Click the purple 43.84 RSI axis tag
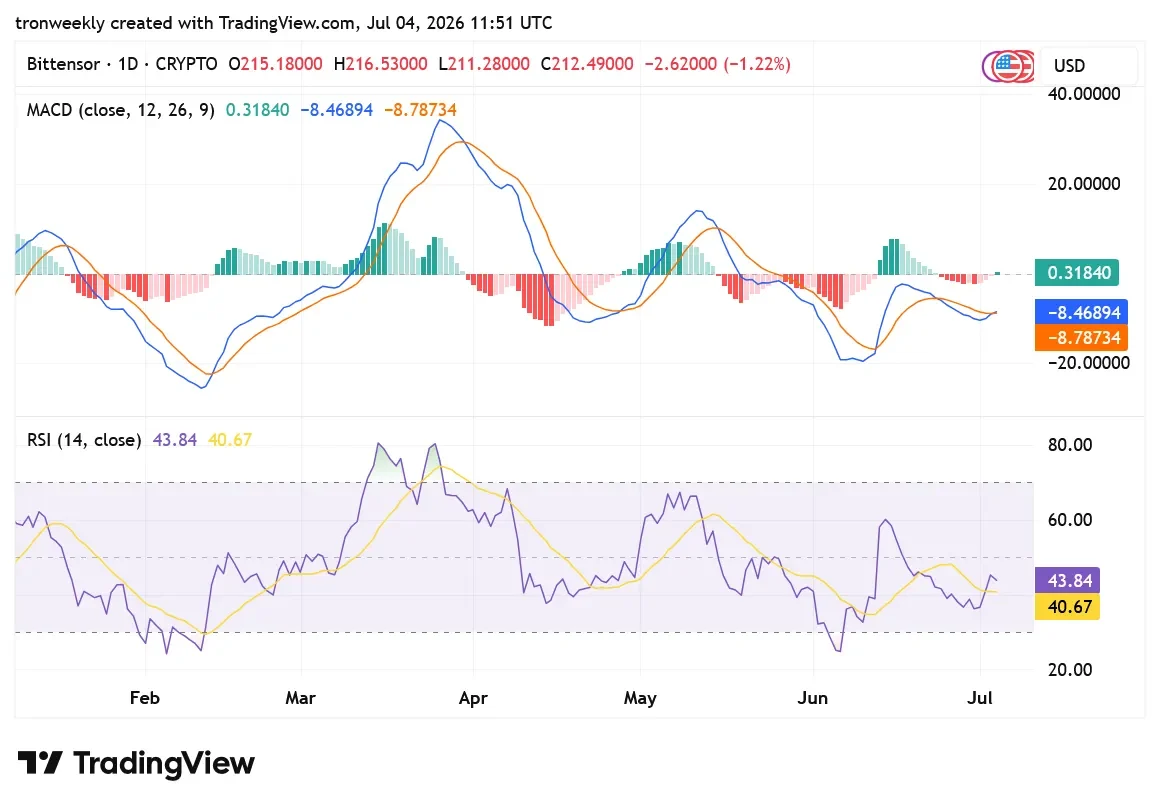 1068,581
